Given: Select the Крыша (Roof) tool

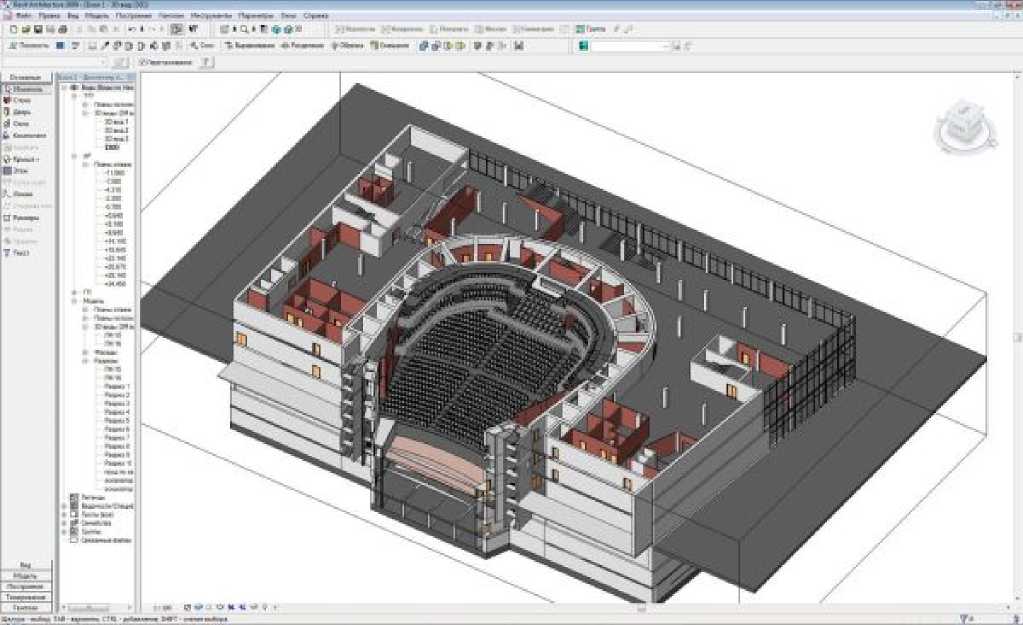Looking at the screenshot, I should pyautogui.click(x=24, y=159).
